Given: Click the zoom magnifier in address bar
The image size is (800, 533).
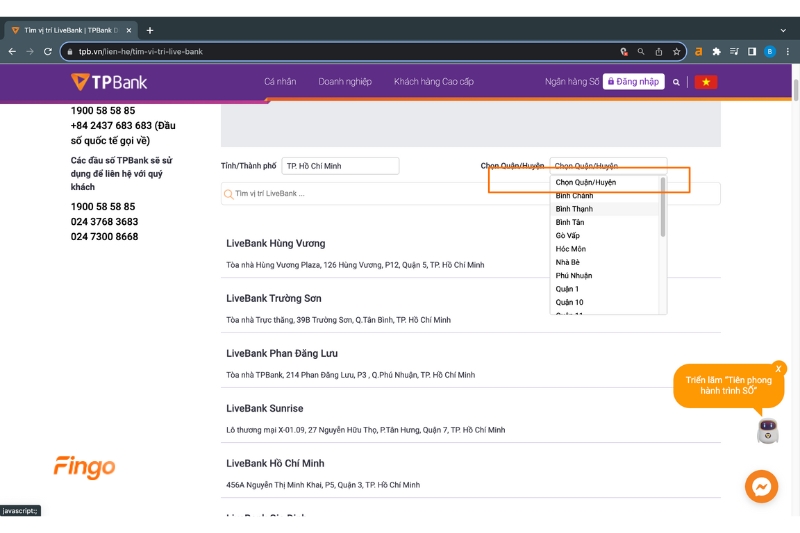Looking at the screenshot, I should click(x=641, y=52).
